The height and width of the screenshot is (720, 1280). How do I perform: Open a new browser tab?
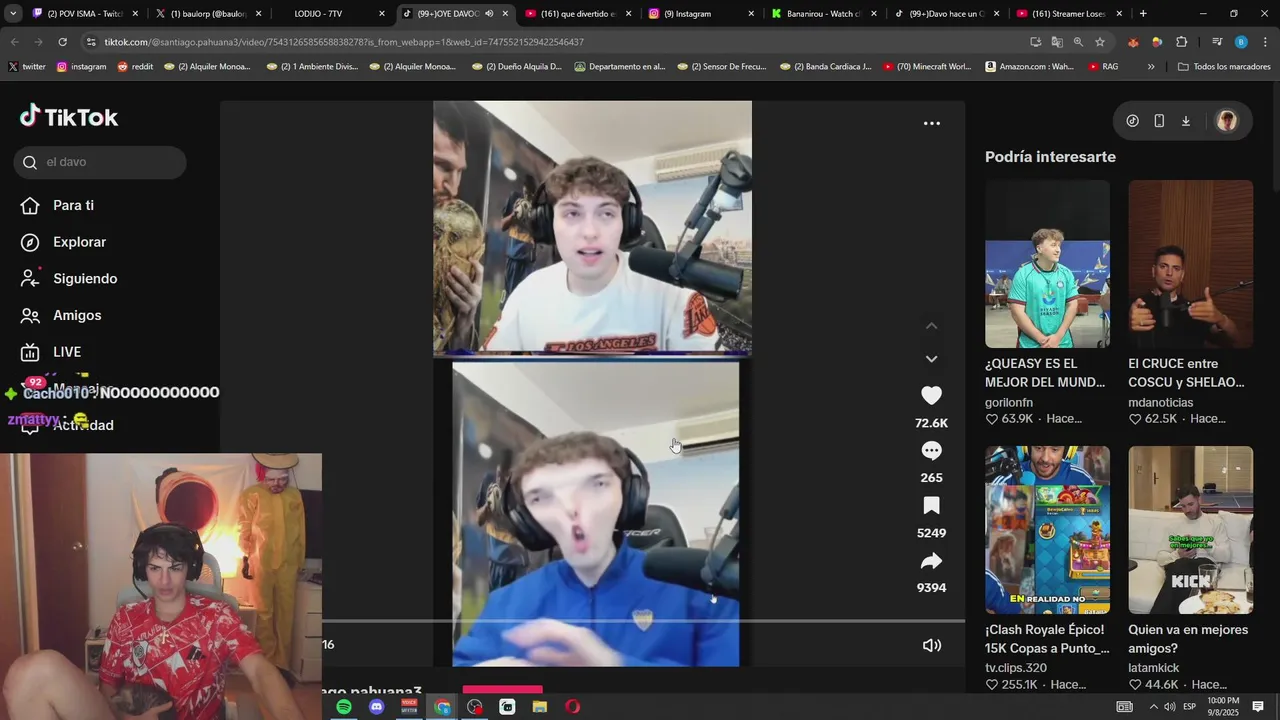[1143, 14]
